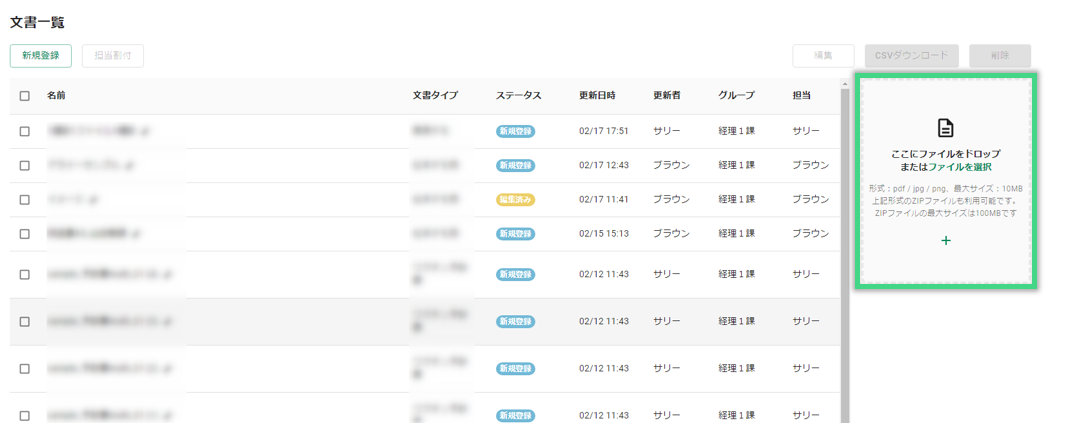Click the ステータス column header
This screenshot has height=437, width=1065.
[518, 96]
